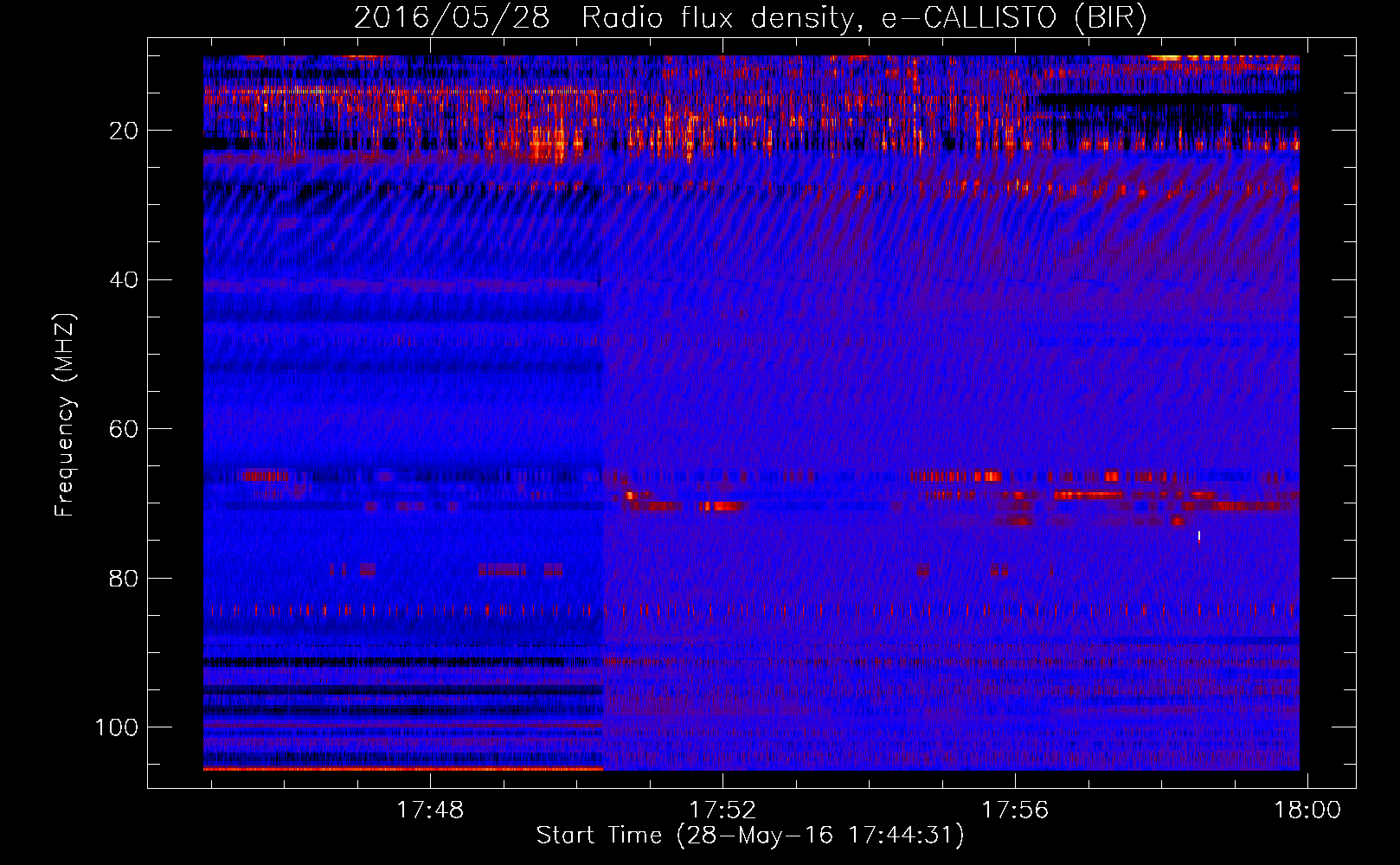Click the 17:48 time tick label
1400x865 pixels.
[x=430, y=810]
